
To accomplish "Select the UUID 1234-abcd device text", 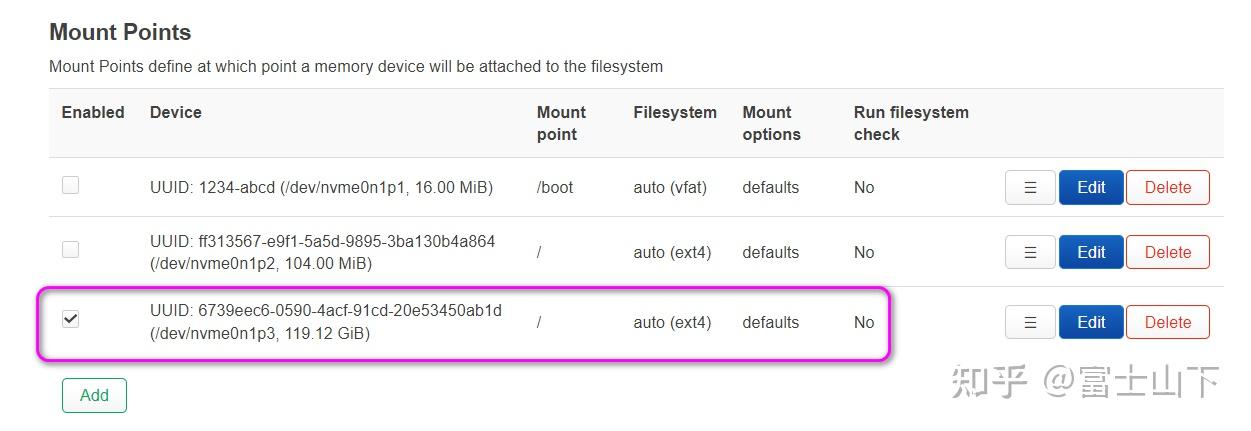I will coord(321,187).
